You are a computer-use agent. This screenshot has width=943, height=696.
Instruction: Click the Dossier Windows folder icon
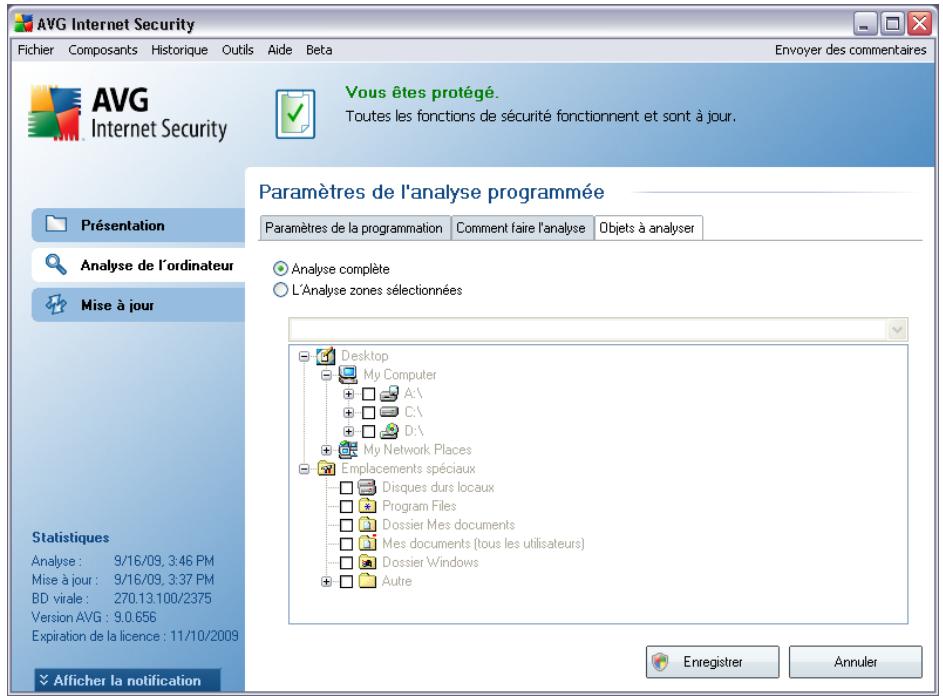pos(367,562)
